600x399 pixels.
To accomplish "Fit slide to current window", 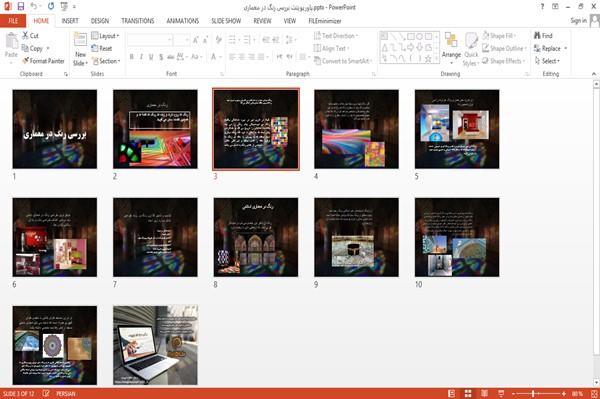I will point(594,394).
